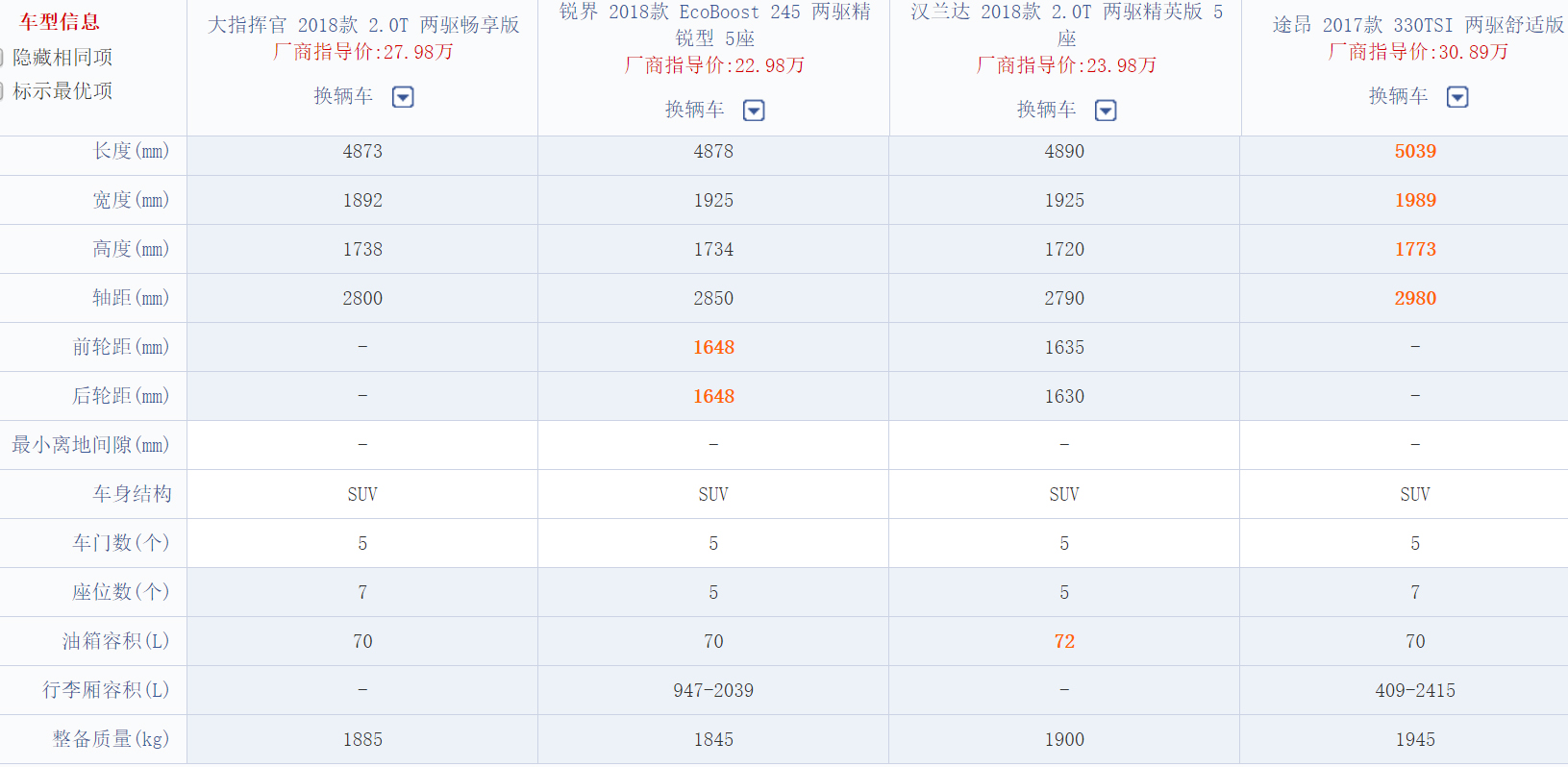The image size is (1568, 767).
Task: Click the length value 4878
Action: (713, 151)
